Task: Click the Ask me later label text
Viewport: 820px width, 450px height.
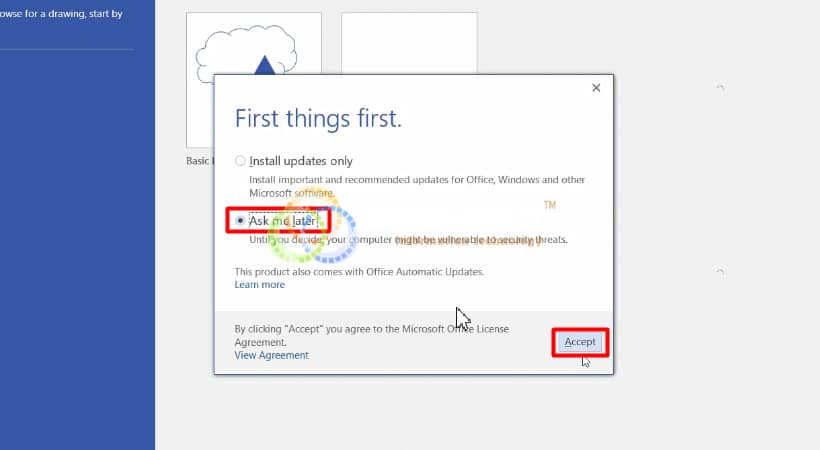Action: (x=282, y=221)
